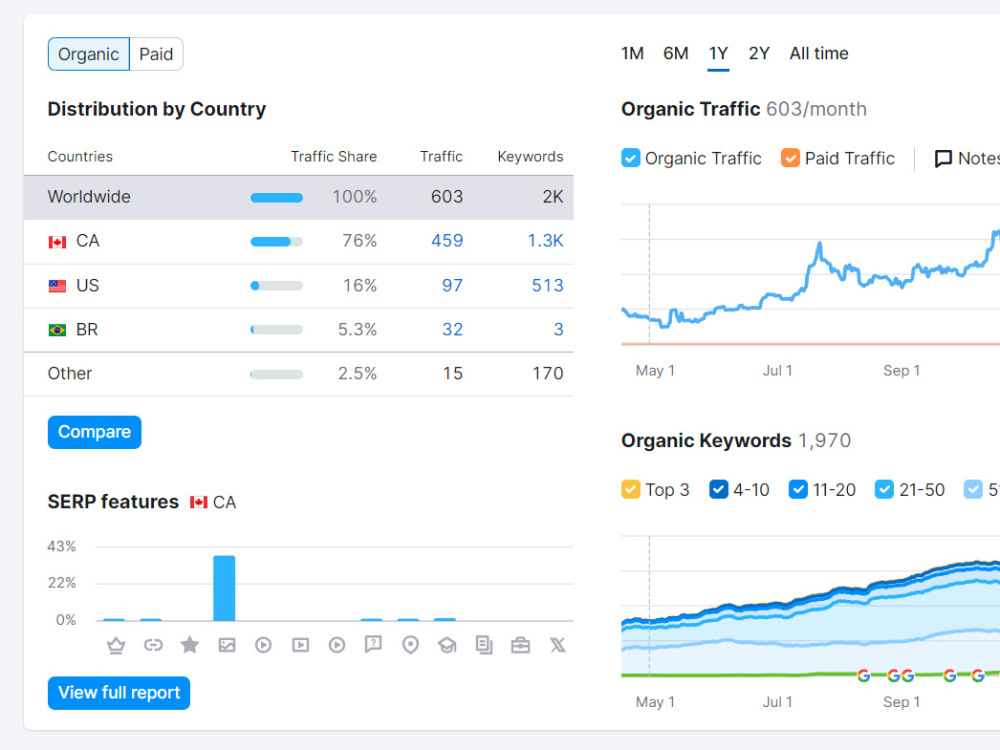Image resolution: width=1000 pixels, height=750 pixels.
Task: Click the location pin local pack icon
Action: coord(410,645)
